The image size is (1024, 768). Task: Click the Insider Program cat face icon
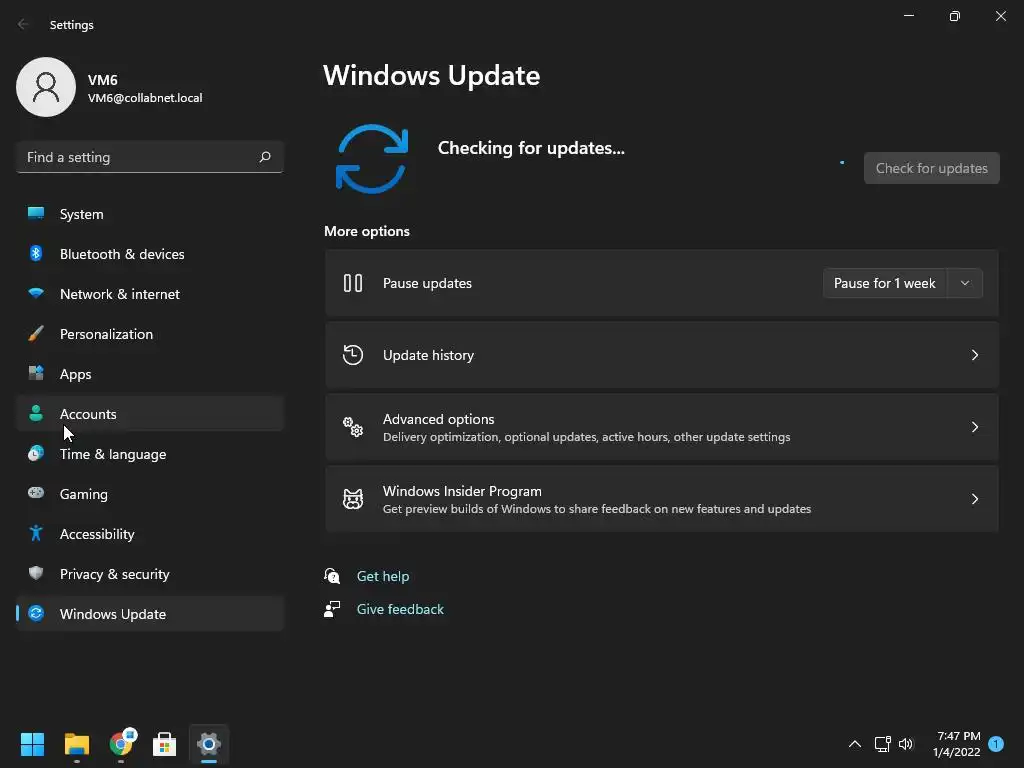(x=353, y=499)
